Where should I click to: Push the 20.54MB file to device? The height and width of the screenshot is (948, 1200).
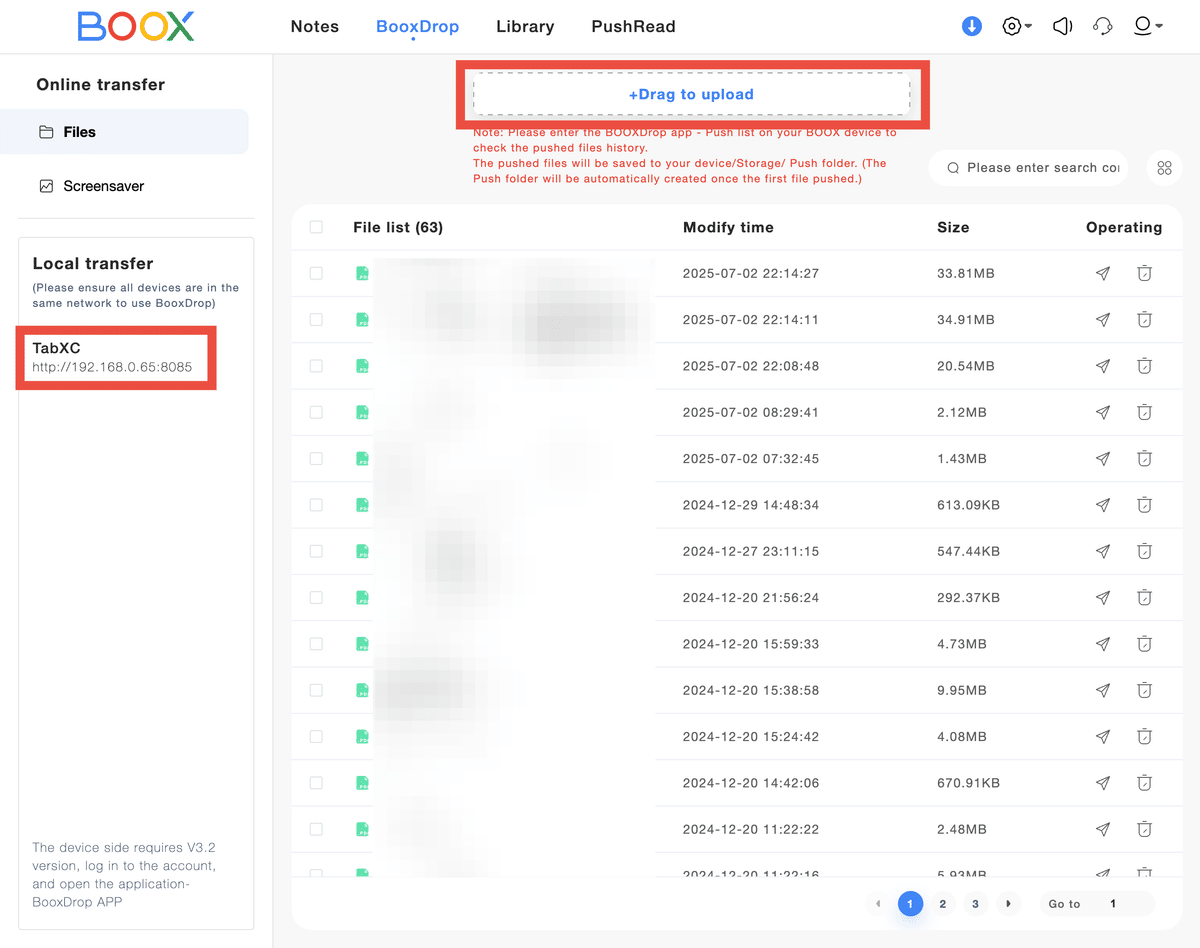[x=1103, y=366]
